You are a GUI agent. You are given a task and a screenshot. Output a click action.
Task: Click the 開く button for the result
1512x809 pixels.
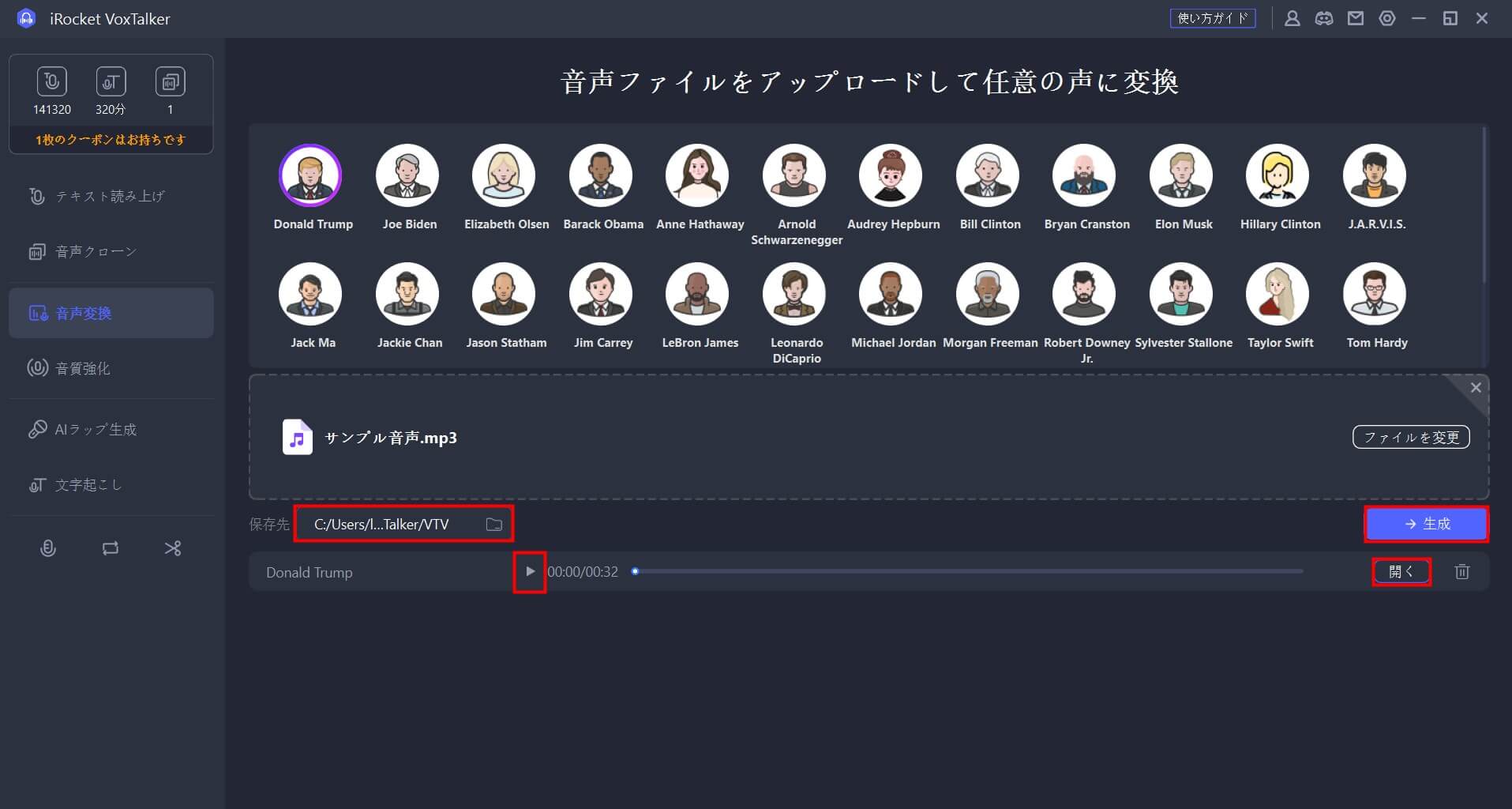1401,571
